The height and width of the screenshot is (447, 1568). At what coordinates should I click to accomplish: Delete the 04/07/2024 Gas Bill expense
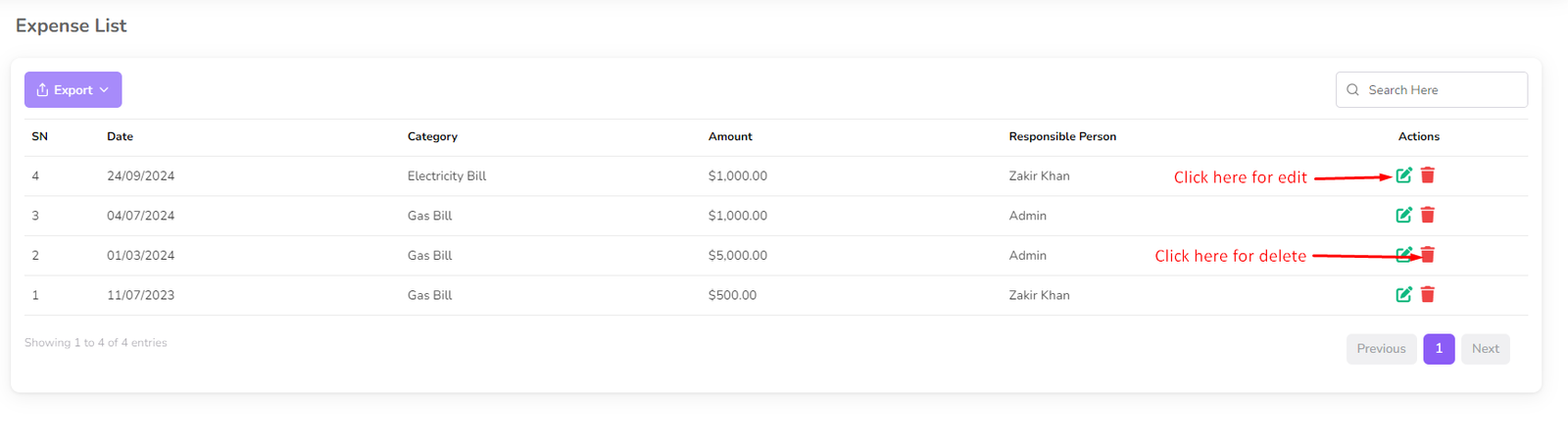pos(1428,215)
